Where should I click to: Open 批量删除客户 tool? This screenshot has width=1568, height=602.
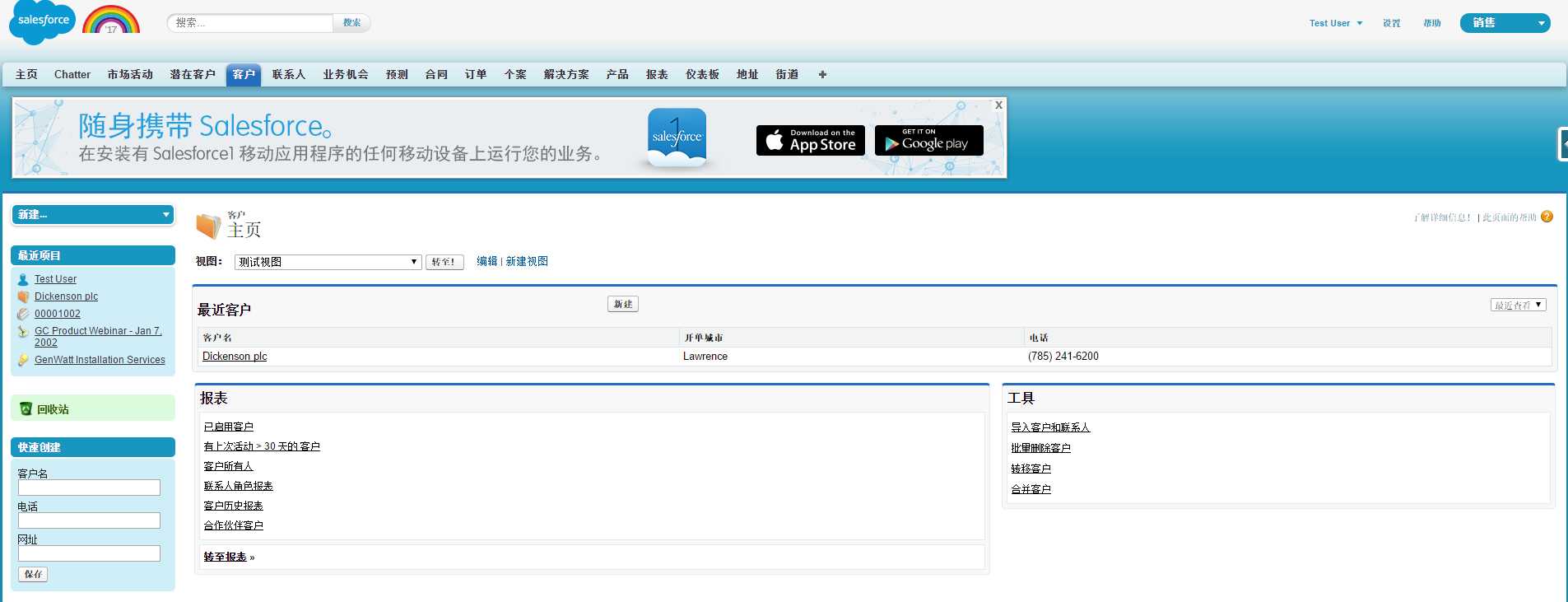1040,448
